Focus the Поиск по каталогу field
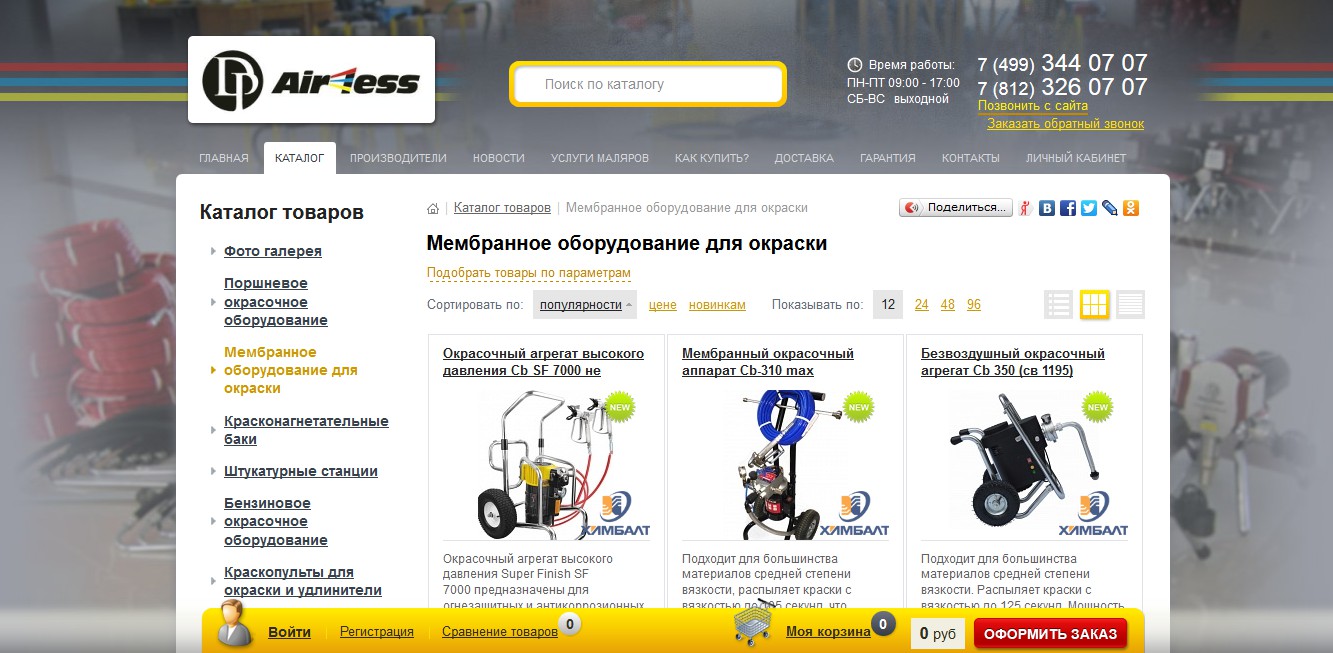This screenshot has width=1333, height=653. pos(648,84)
